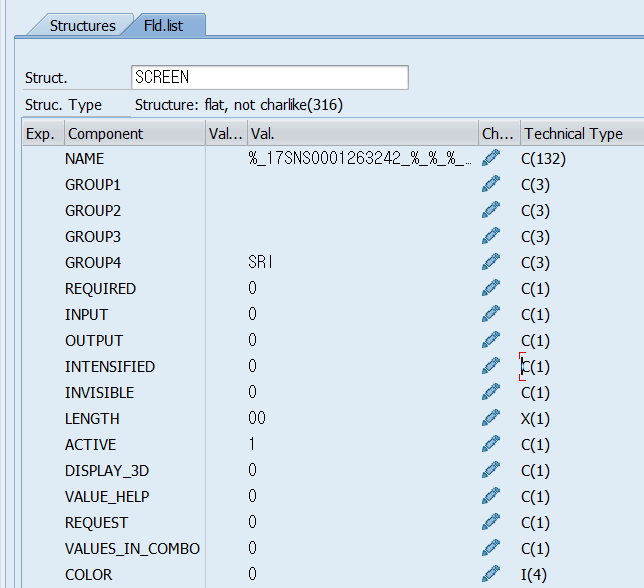Screen dimensions: 644x588
Task: Select the NAME component cell
Action: click(x=135, y=158)
